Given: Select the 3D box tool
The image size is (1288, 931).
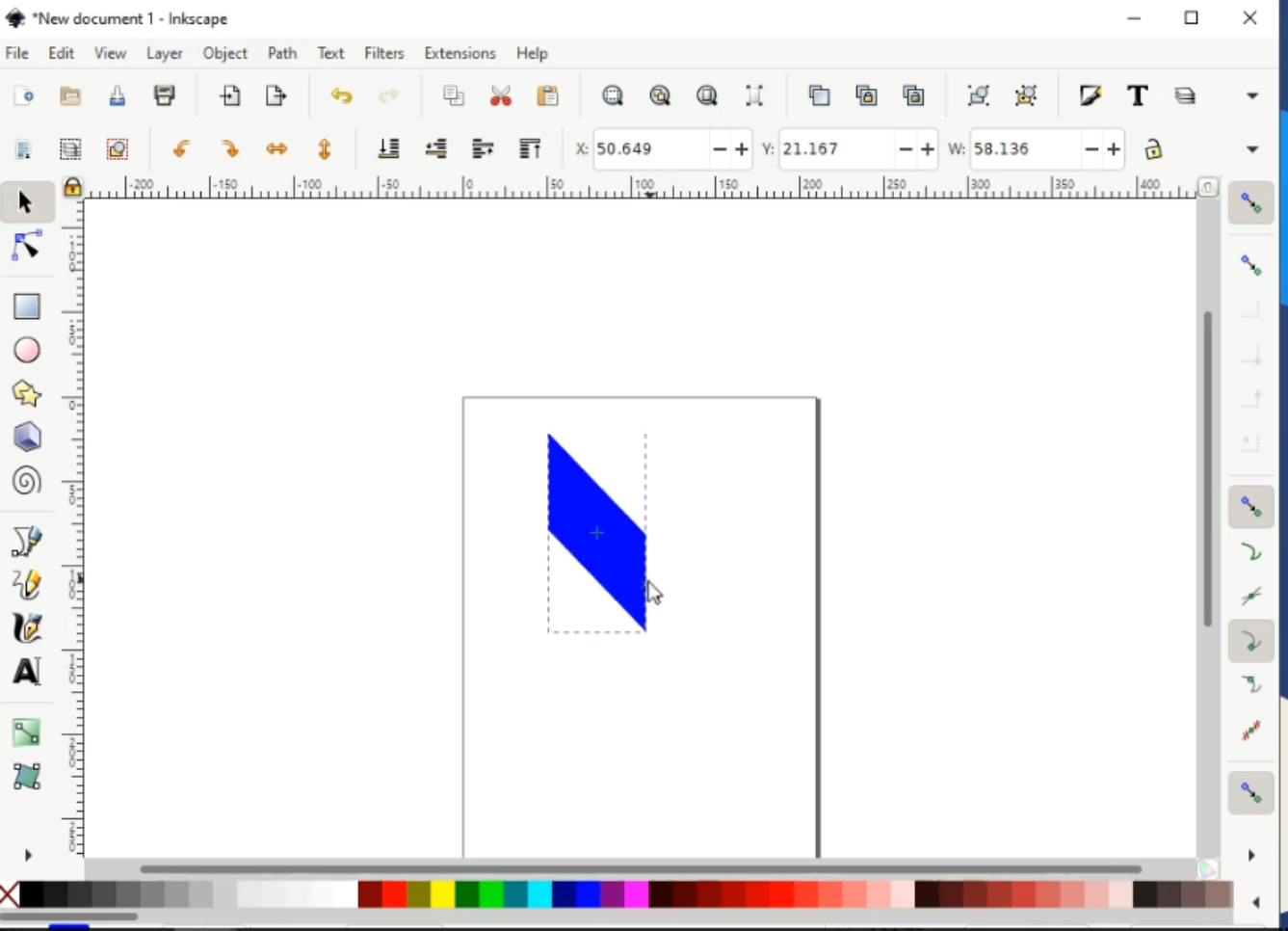Looking at the screenshot, I should pyautogui.click(x=27, y=438).
